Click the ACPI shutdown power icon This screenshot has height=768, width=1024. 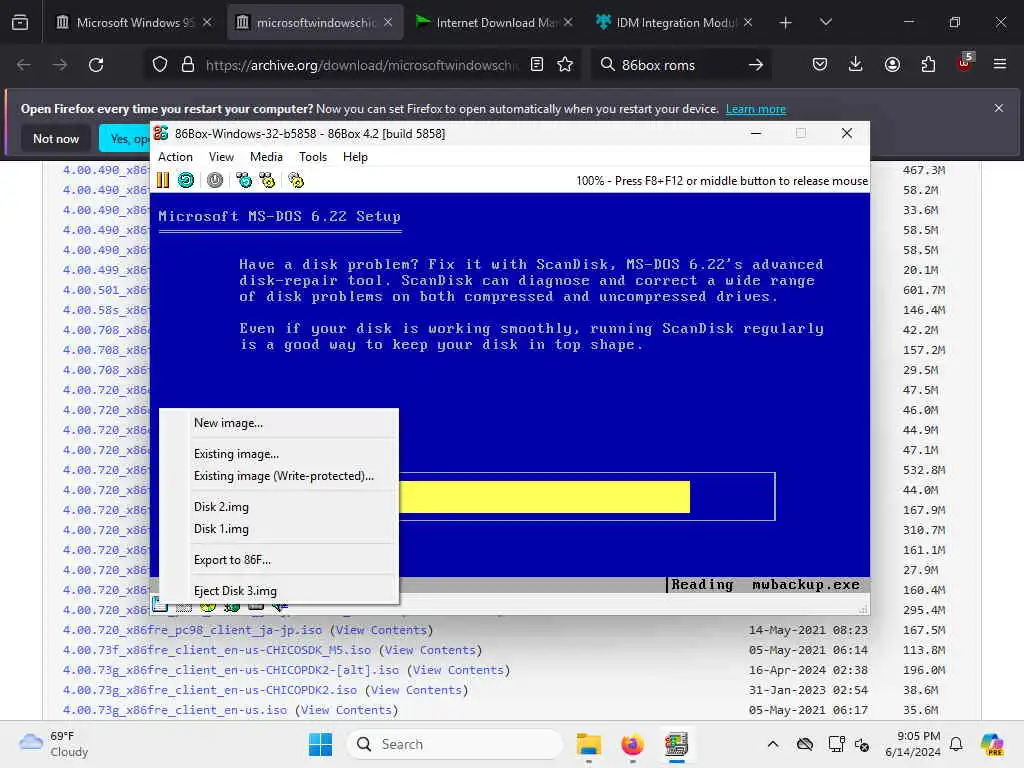215,180
